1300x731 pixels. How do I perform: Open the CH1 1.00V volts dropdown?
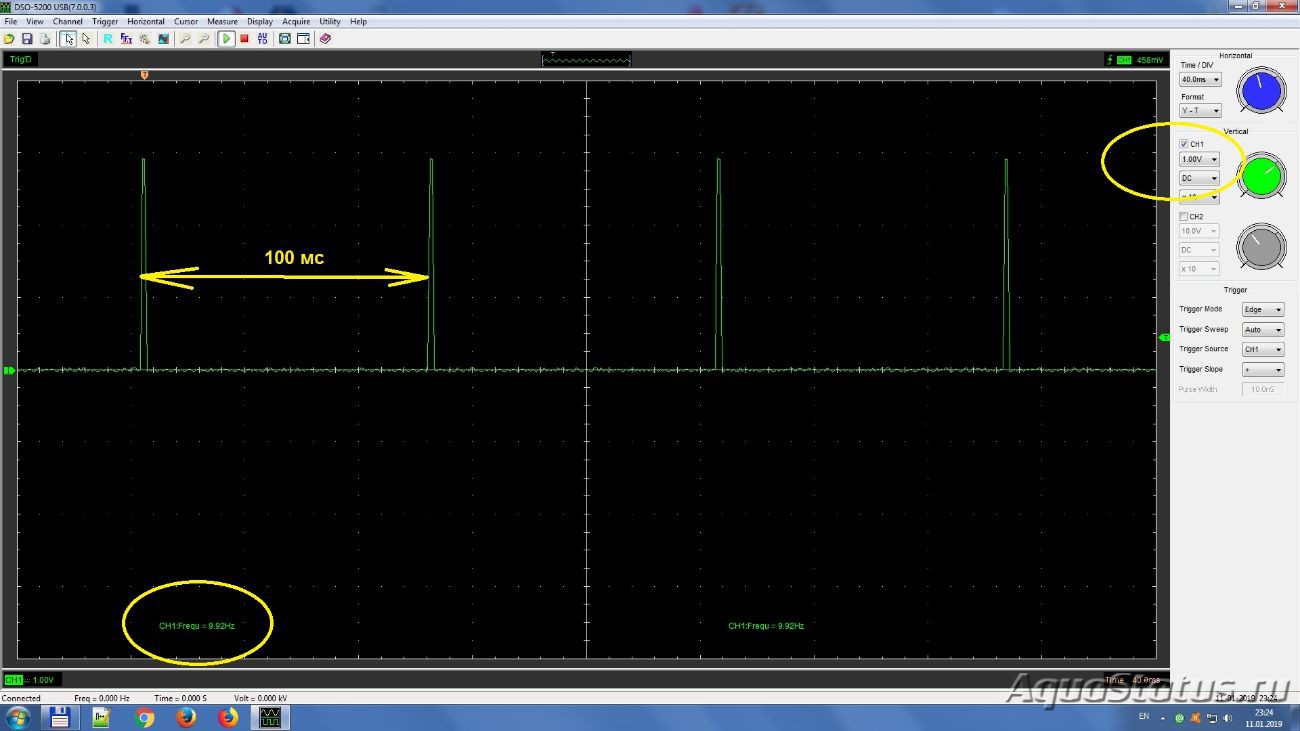(x=1199, y=159)
